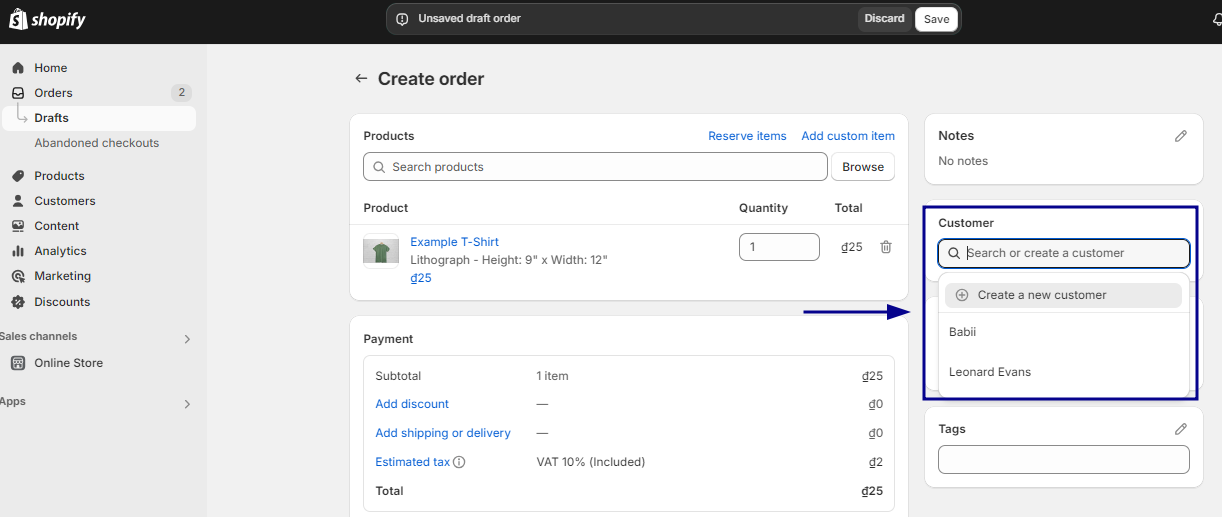This screenshot has height=517, width=1222.
Task: Select Drafts under Orders
Action: point(100,118)
